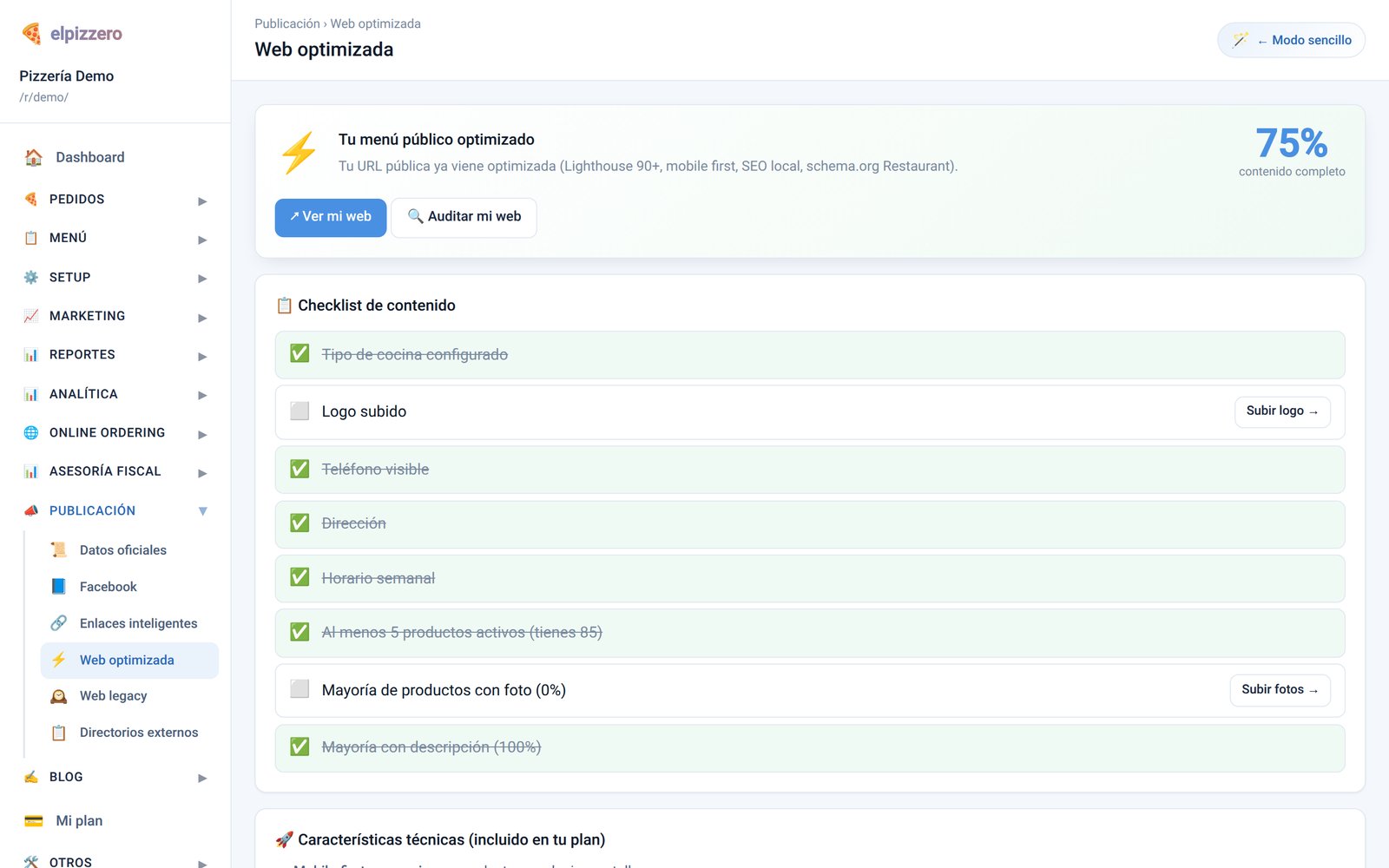Click the Web optimizada lightning icon in sidebar

coord(59,660)
